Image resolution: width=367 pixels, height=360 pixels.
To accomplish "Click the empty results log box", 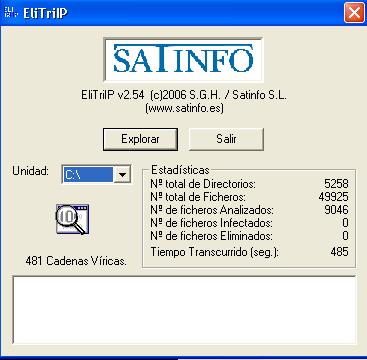I will coord(184,310).
